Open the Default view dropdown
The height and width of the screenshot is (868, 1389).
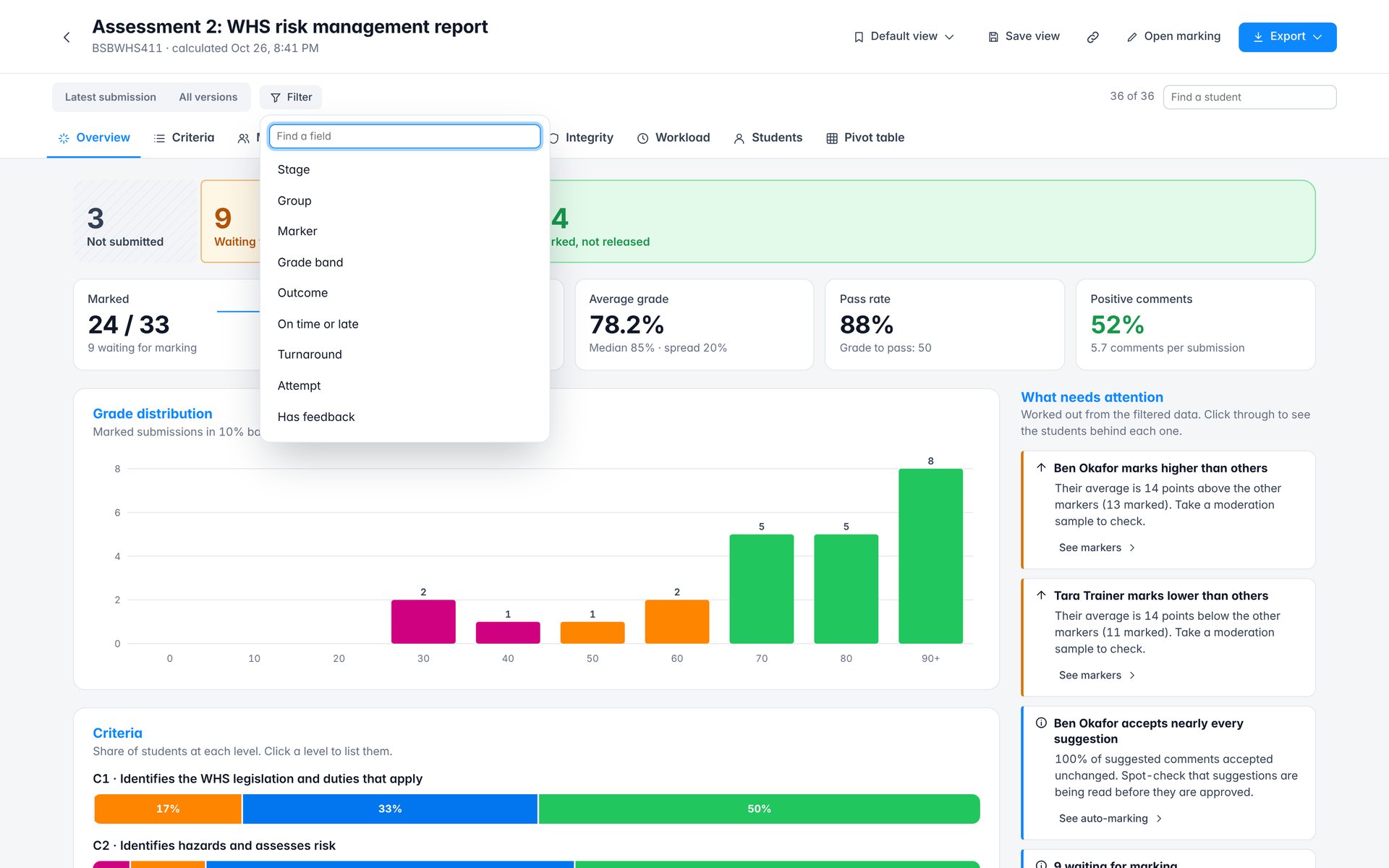pos(904,37)
